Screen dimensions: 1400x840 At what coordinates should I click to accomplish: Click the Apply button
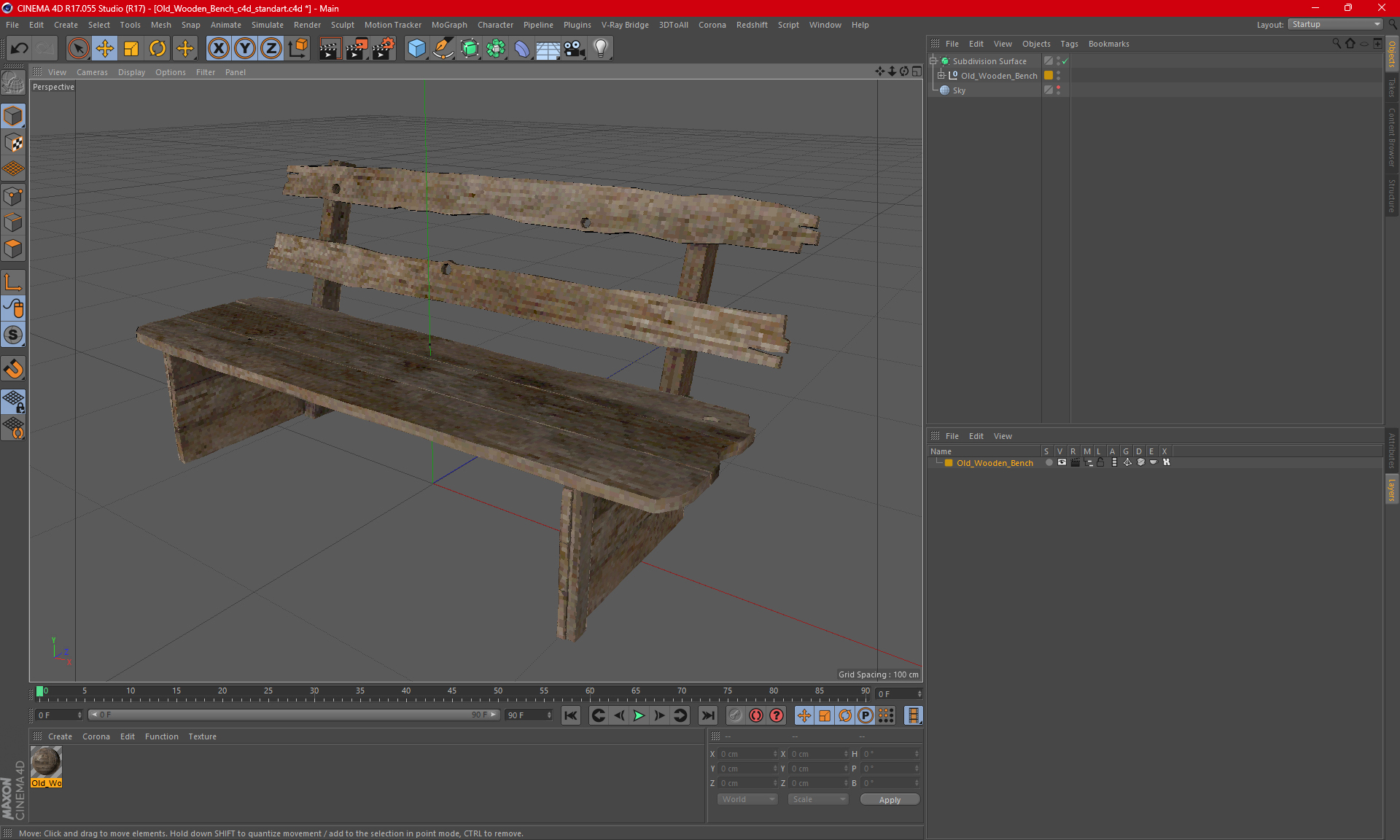point(889,800)
